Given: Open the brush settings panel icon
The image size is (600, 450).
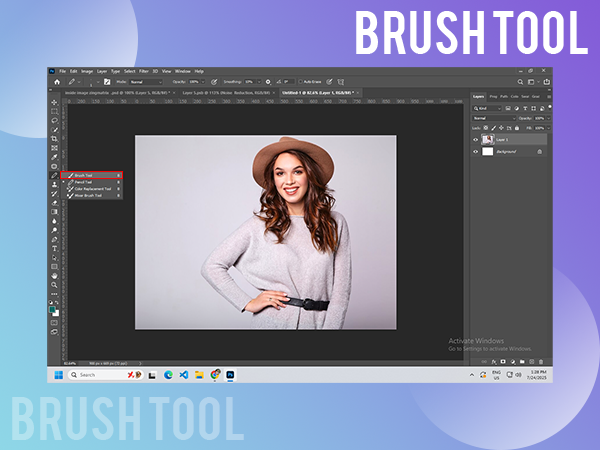Looking at the screenshot, I should [x=107, y=82].
